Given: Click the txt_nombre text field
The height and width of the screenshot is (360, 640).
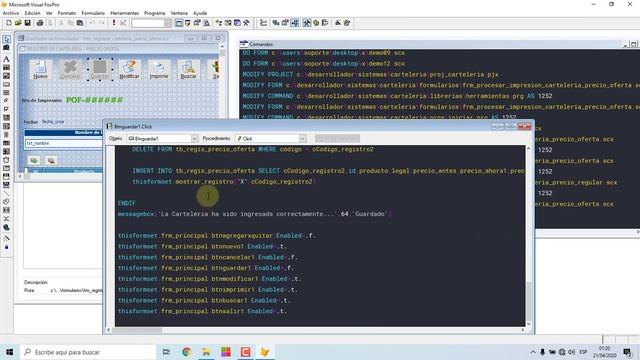Looking at the screenshot, I should 63,143.
